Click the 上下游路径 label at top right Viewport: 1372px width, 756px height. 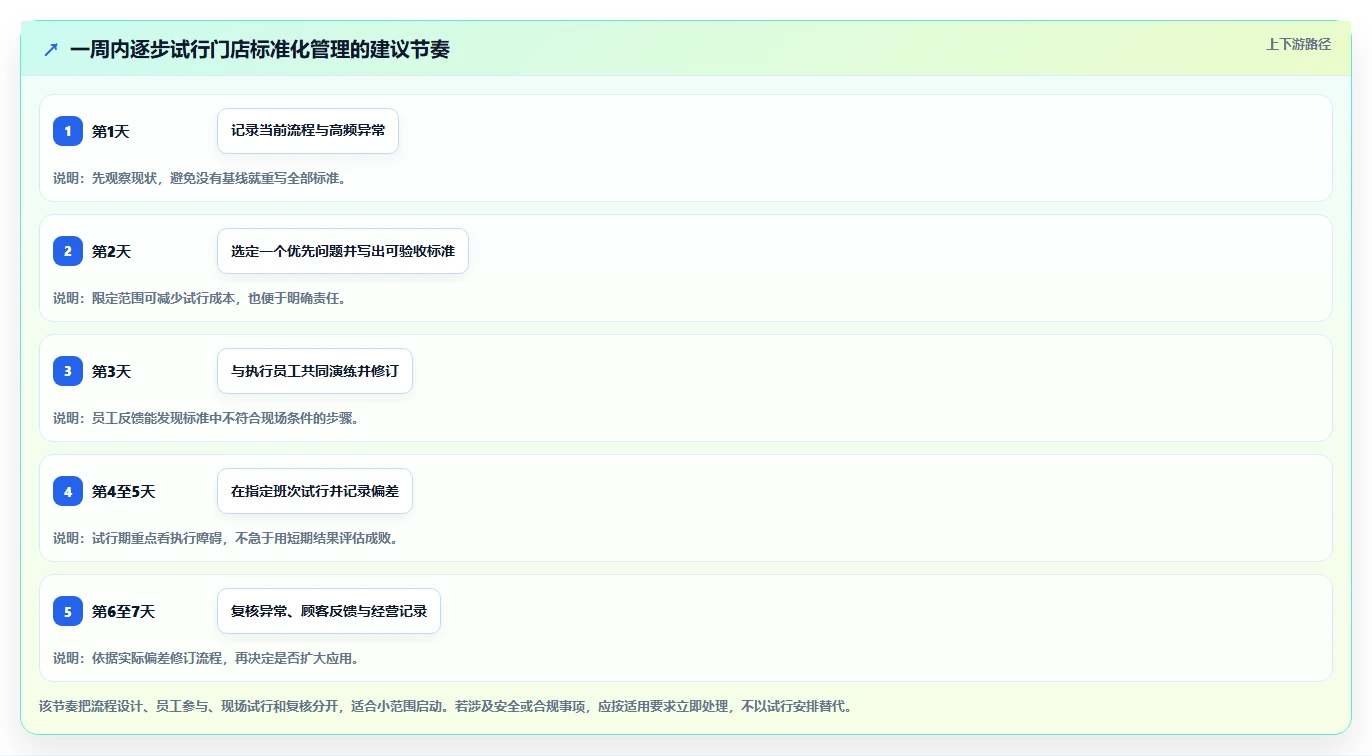pos(1298,44)
